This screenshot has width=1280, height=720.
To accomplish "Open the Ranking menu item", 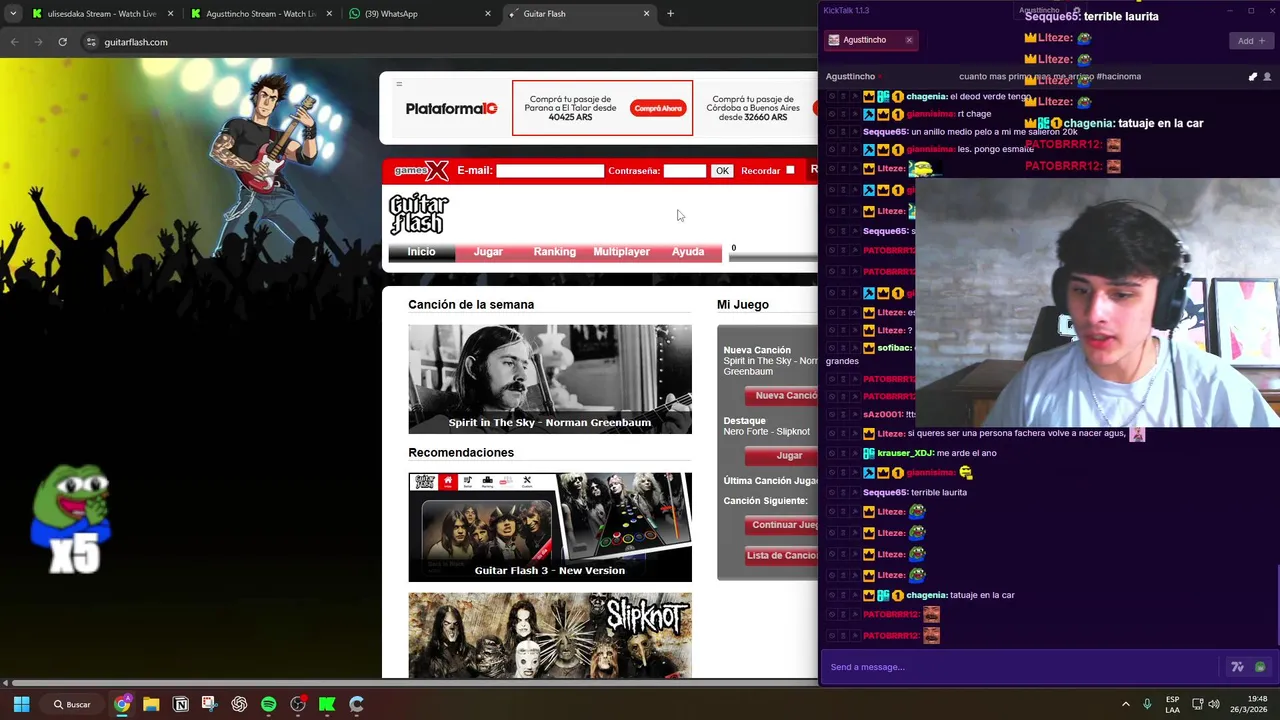I will pyautogui.click(x=554, y=252).
